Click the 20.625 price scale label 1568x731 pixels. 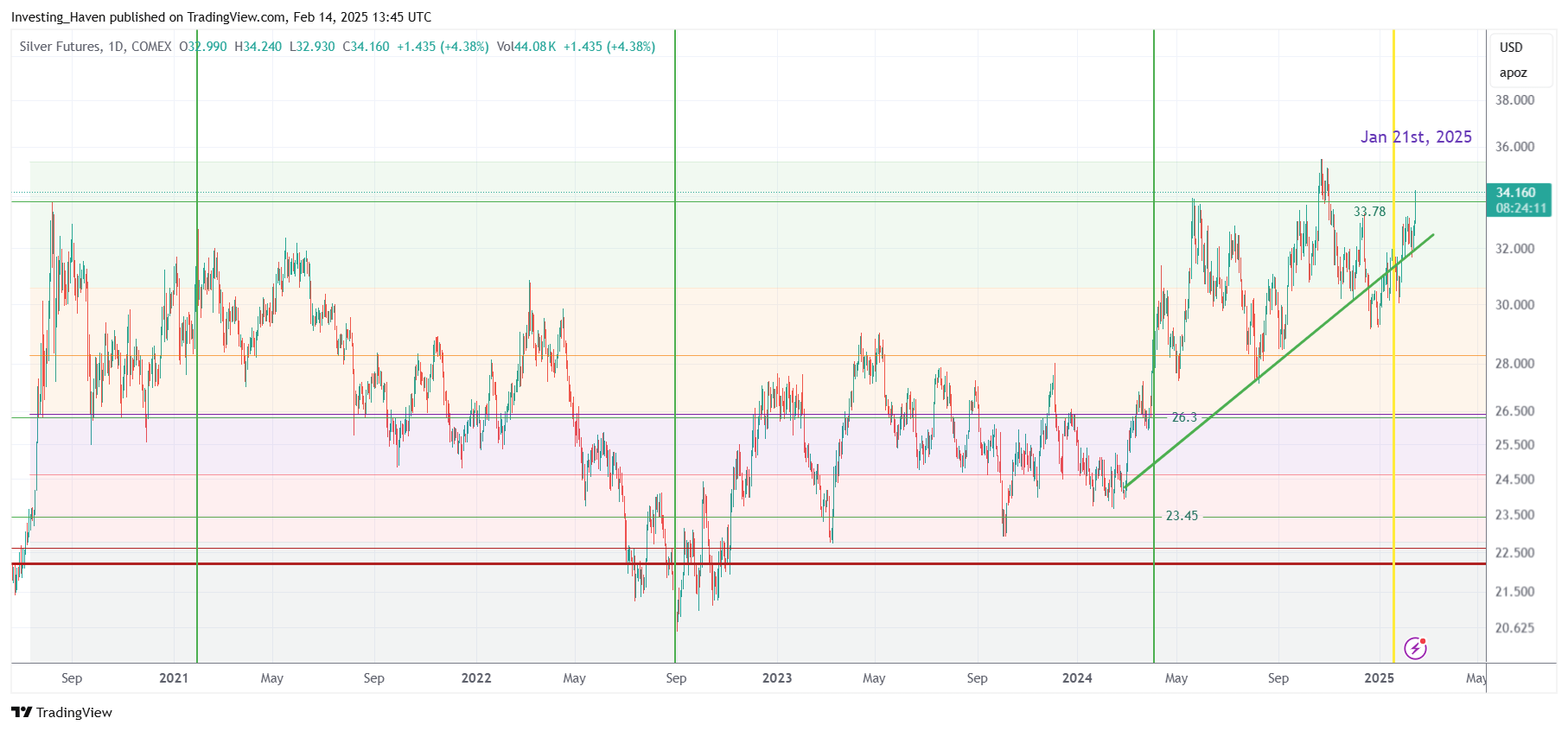pyautogui.click(x=1515, y=628)
